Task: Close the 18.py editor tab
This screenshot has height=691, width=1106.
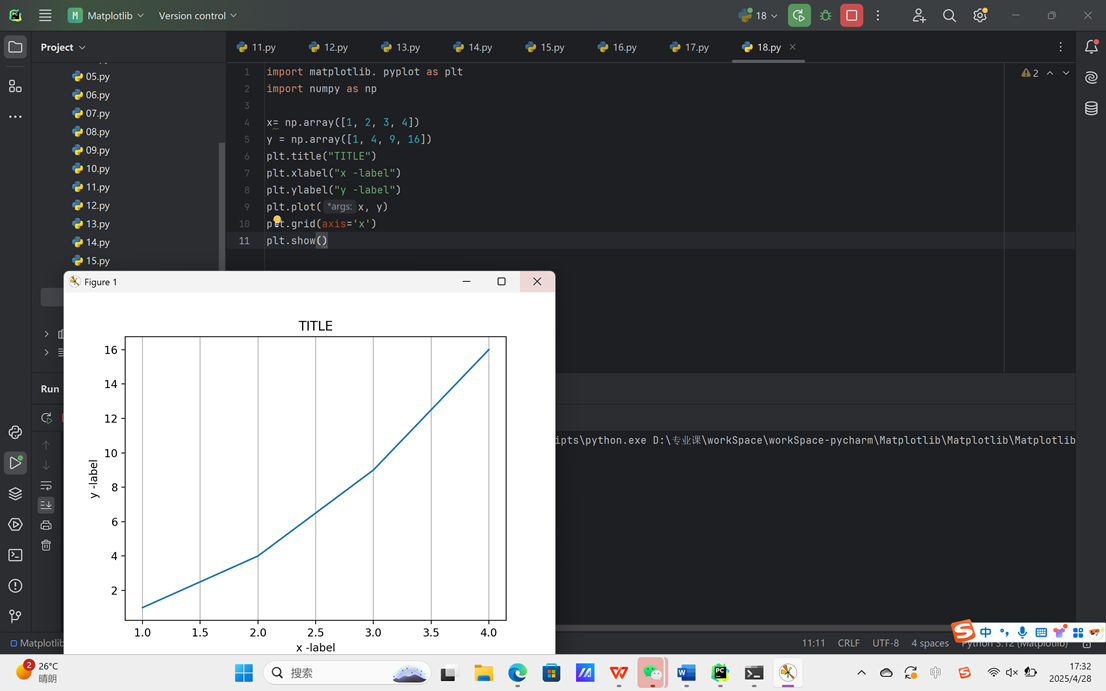Action: [x=793, y=47]
